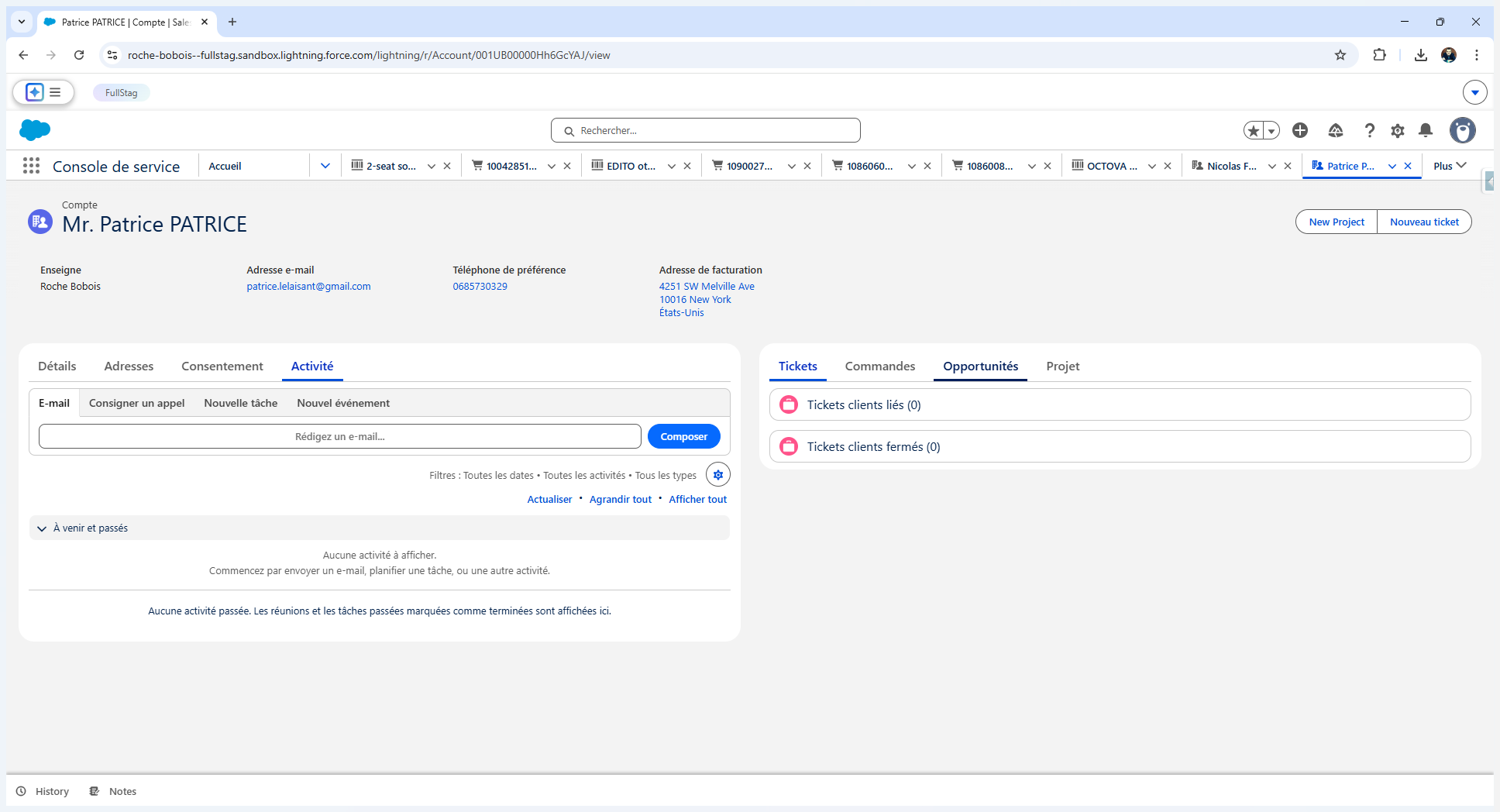Bookmark this page in Chrome
Image resolution: width=1500 pixels, height=812 pixels.
(x=1340, y=55)
